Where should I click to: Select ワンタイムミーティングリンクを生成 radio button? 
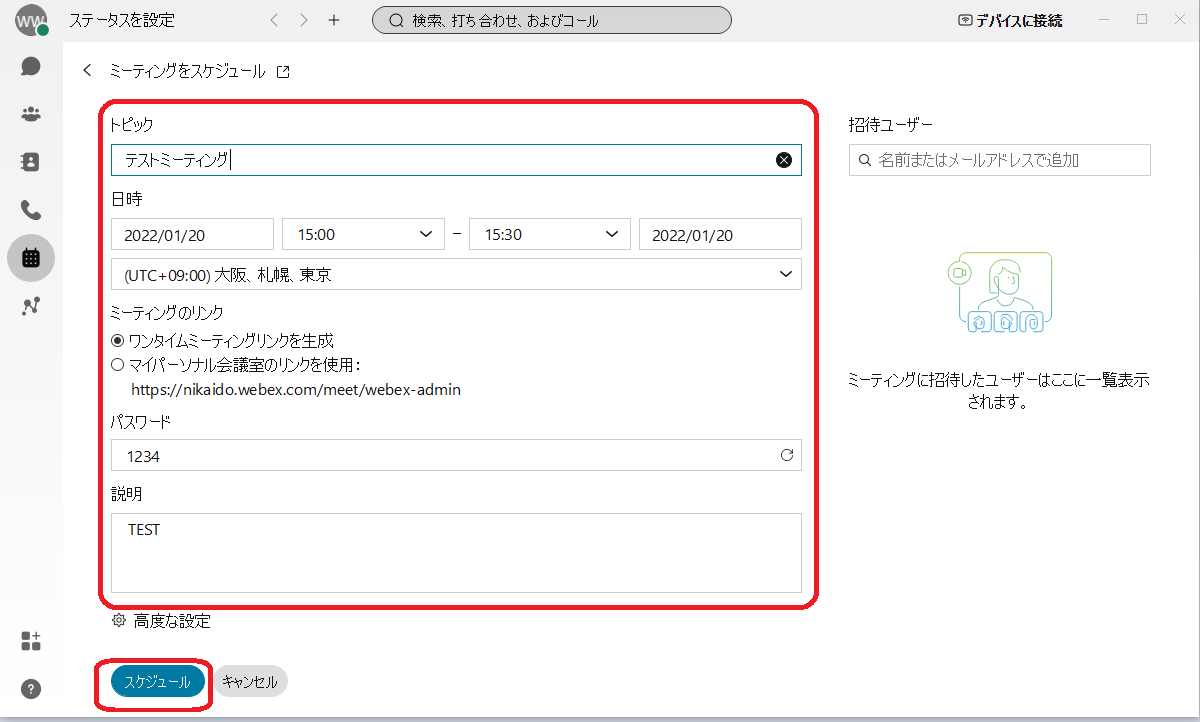click(118, 341)
